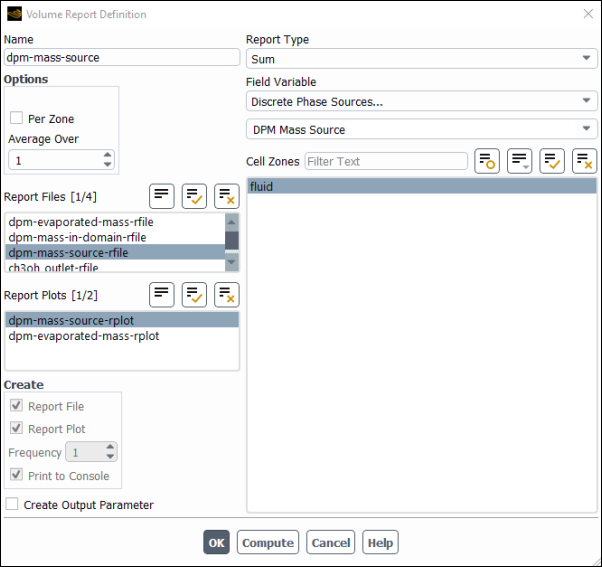
Task: Click scroll down arrow in Report Files list
Action: click(232, 262)
